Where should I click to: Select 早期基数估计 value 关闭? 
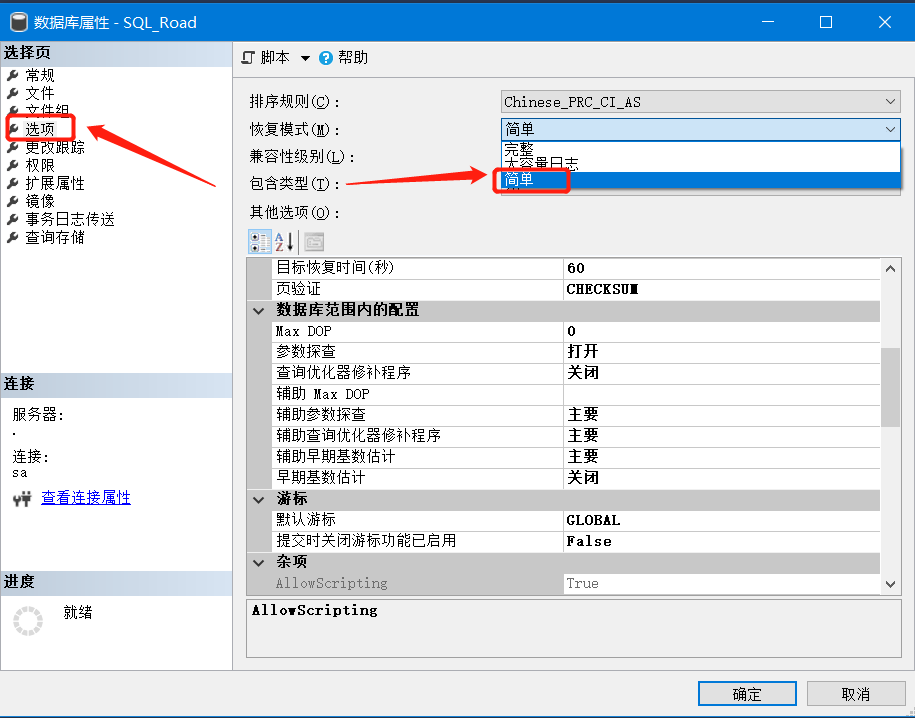[x=722, y=478]
